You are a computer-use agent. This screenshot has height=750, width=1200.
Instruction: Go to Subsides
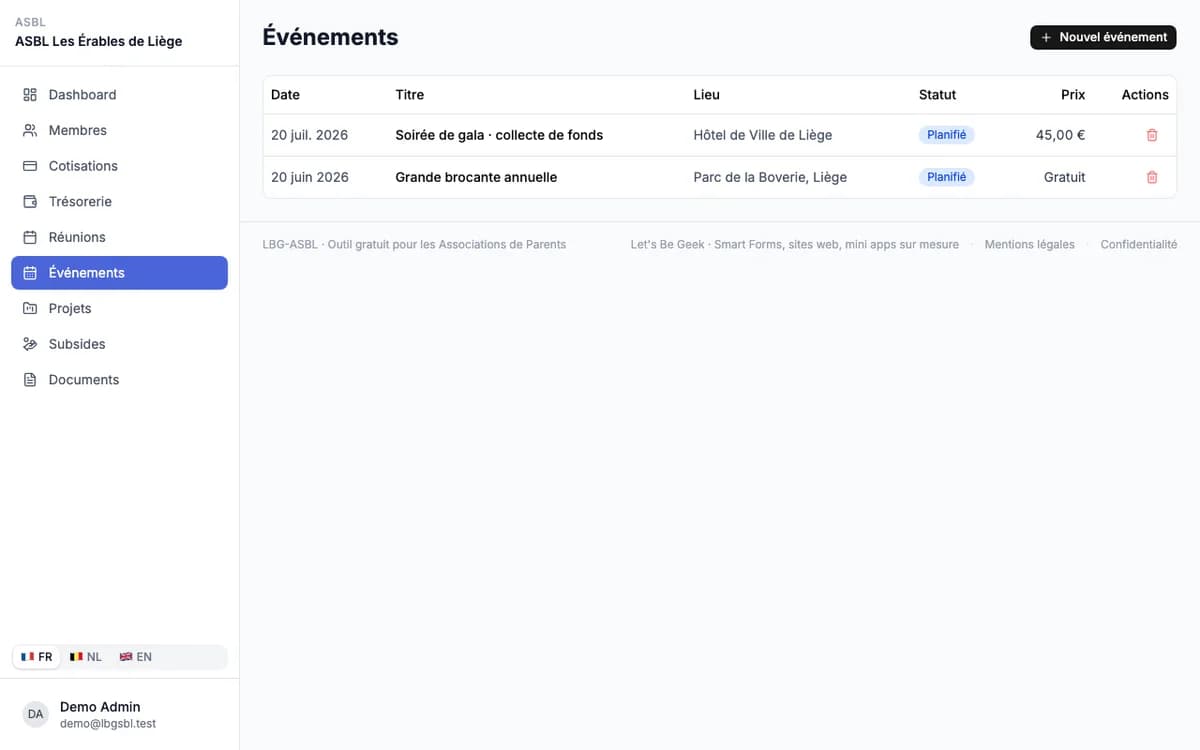[x=119, y=344]
